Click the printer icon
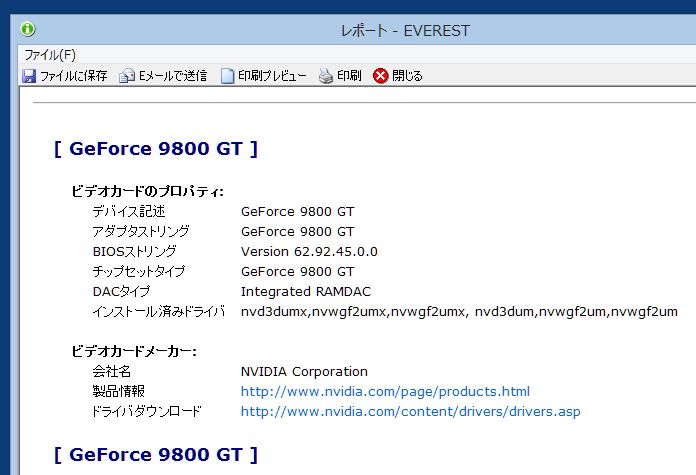696x475 pixels. (326, 76)
